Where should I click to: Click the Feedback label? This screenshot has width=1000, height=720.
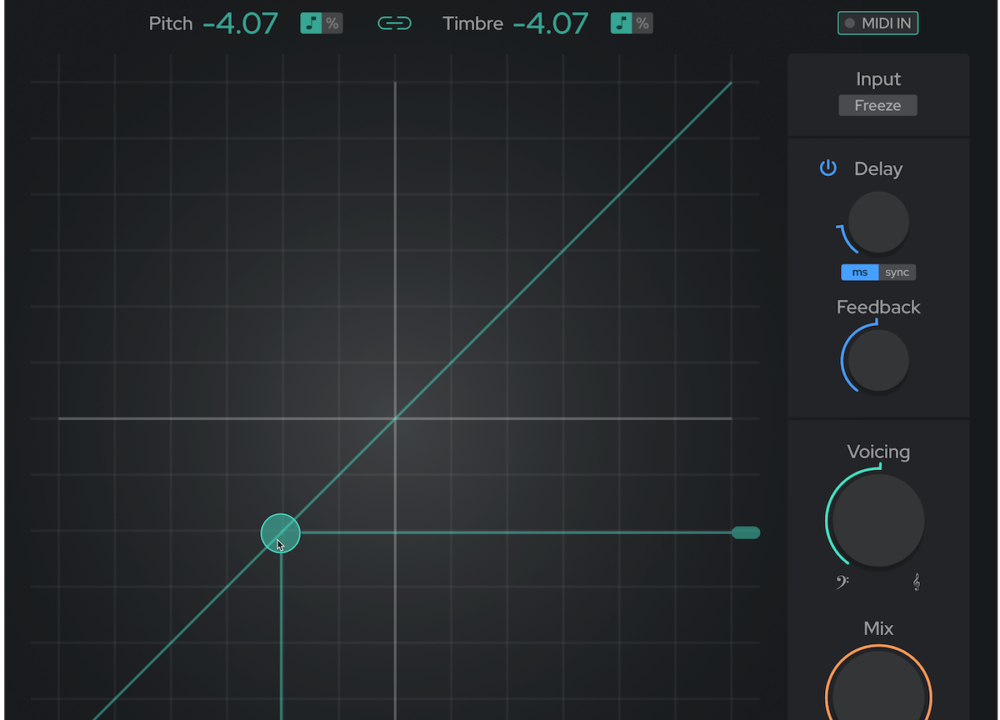878,307
